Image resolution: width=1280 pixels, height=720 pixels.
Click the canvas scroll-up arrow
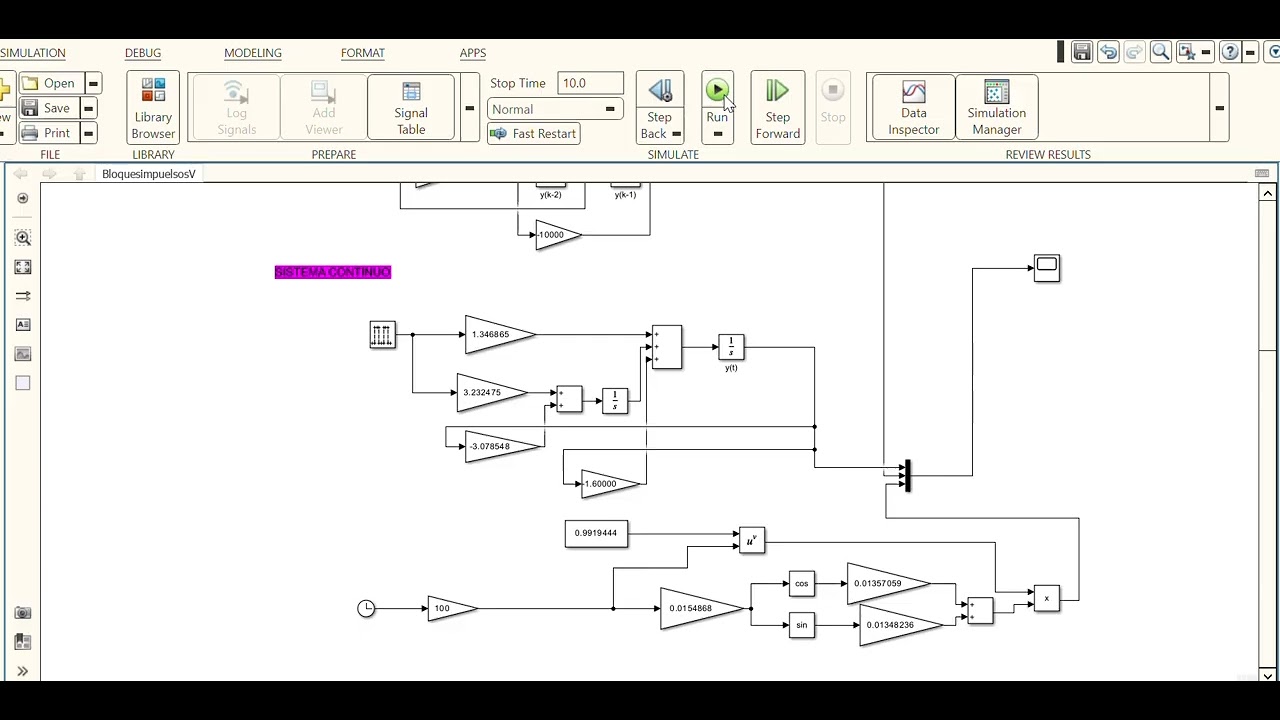[x=1267, y=193]
